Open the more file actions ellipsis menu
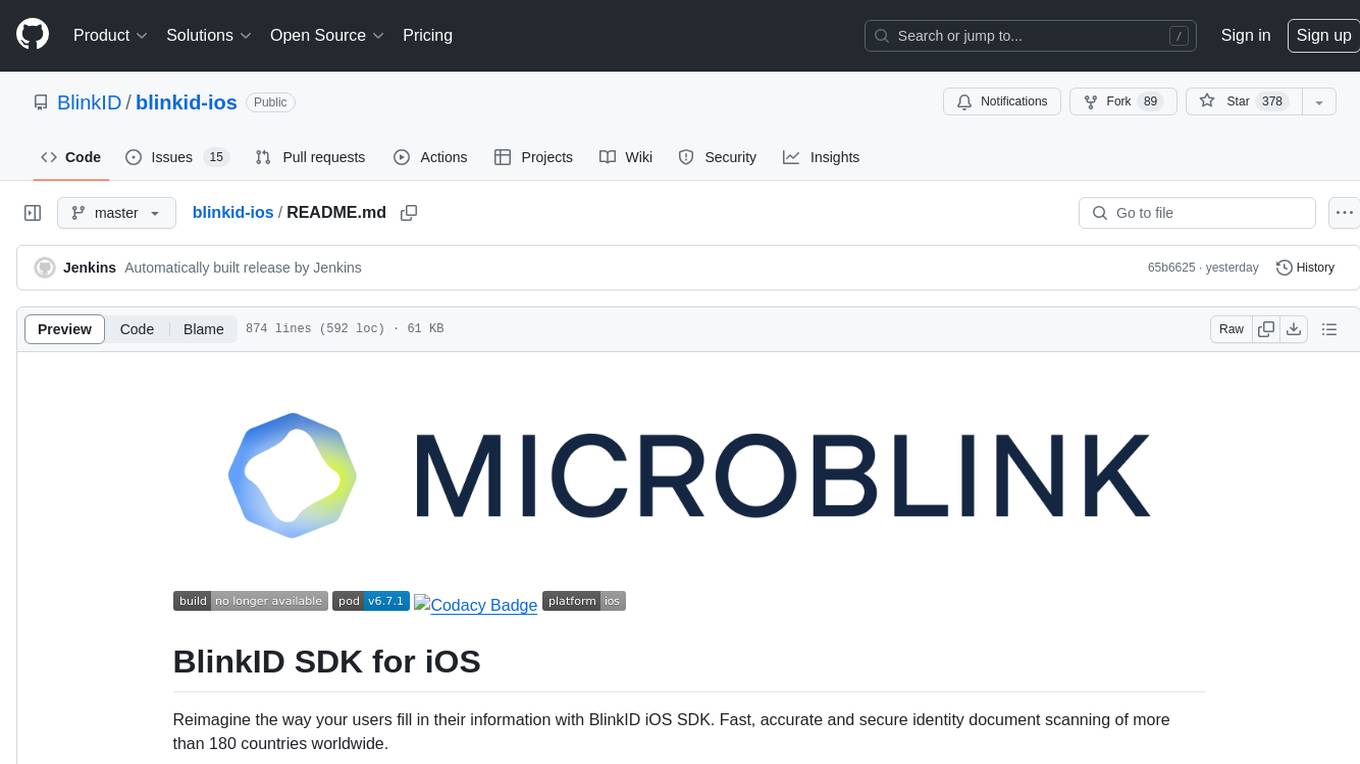Screen dimensions: 1360x764 1344,213
